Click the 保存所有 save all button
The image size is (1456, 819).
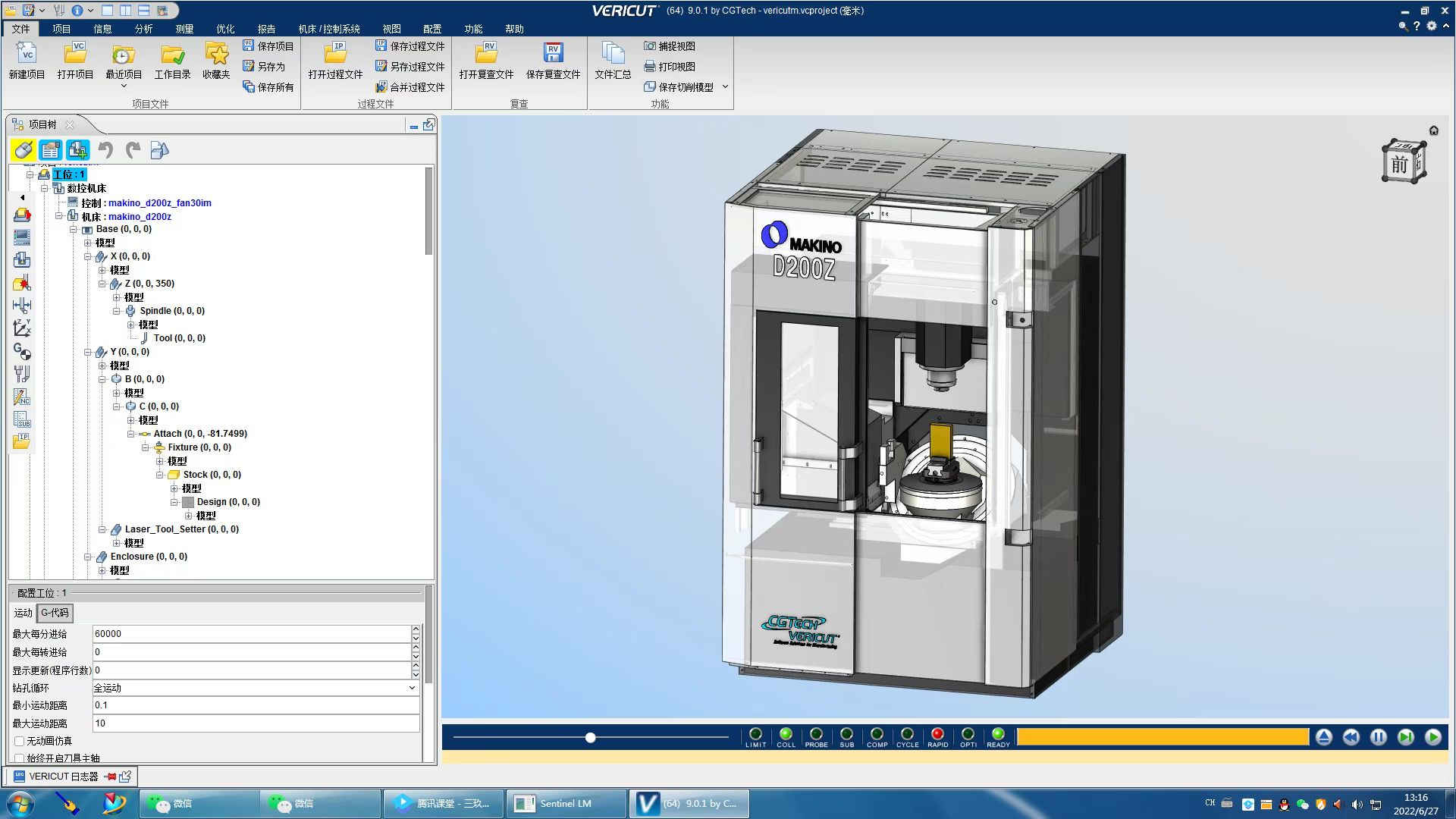[x=268, y=87]
